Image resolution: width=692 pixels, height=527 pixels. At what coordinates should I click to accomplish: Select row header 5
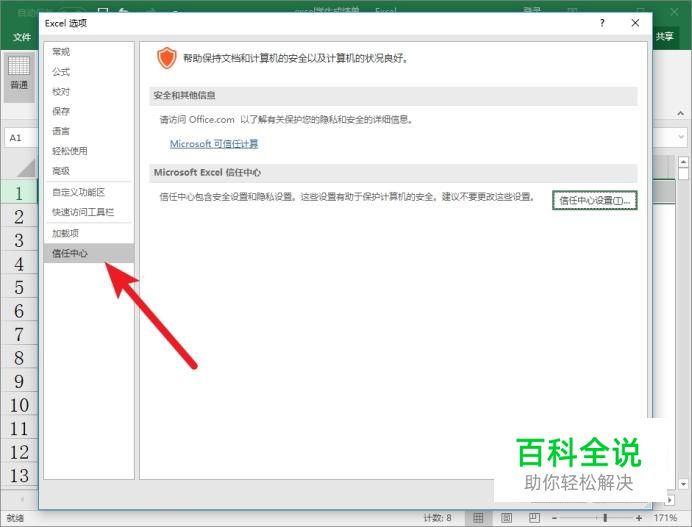19,287
